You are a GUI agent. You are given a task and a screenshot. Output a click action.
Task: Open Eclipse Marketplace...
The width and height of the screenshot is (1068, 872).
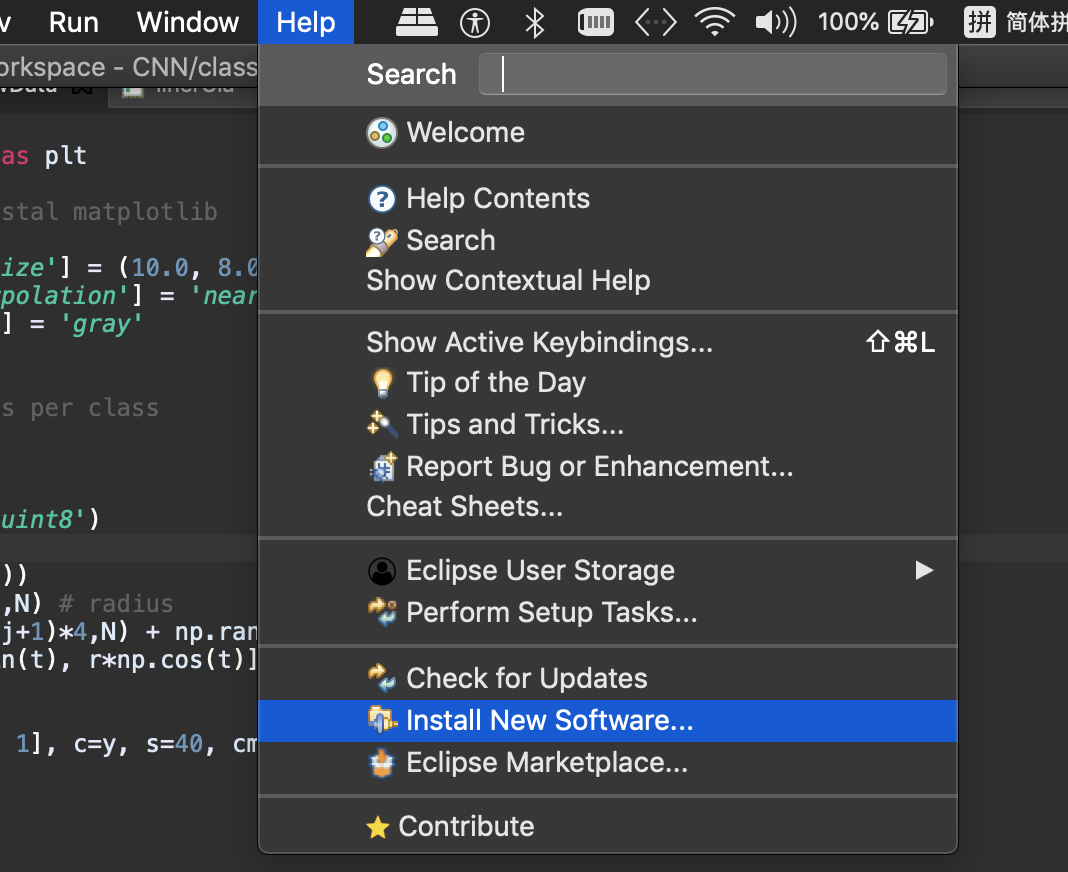608,762
